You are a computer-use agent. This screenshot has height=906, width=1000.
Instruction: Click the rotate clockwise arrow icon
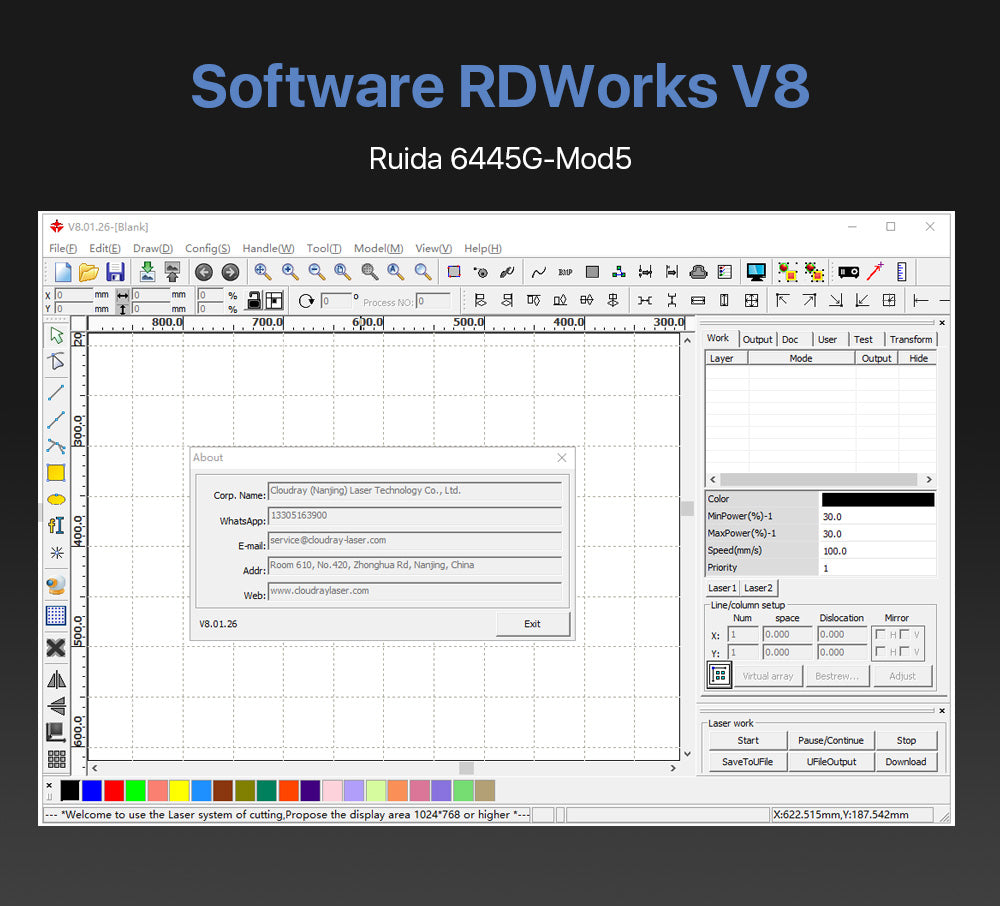306,301
